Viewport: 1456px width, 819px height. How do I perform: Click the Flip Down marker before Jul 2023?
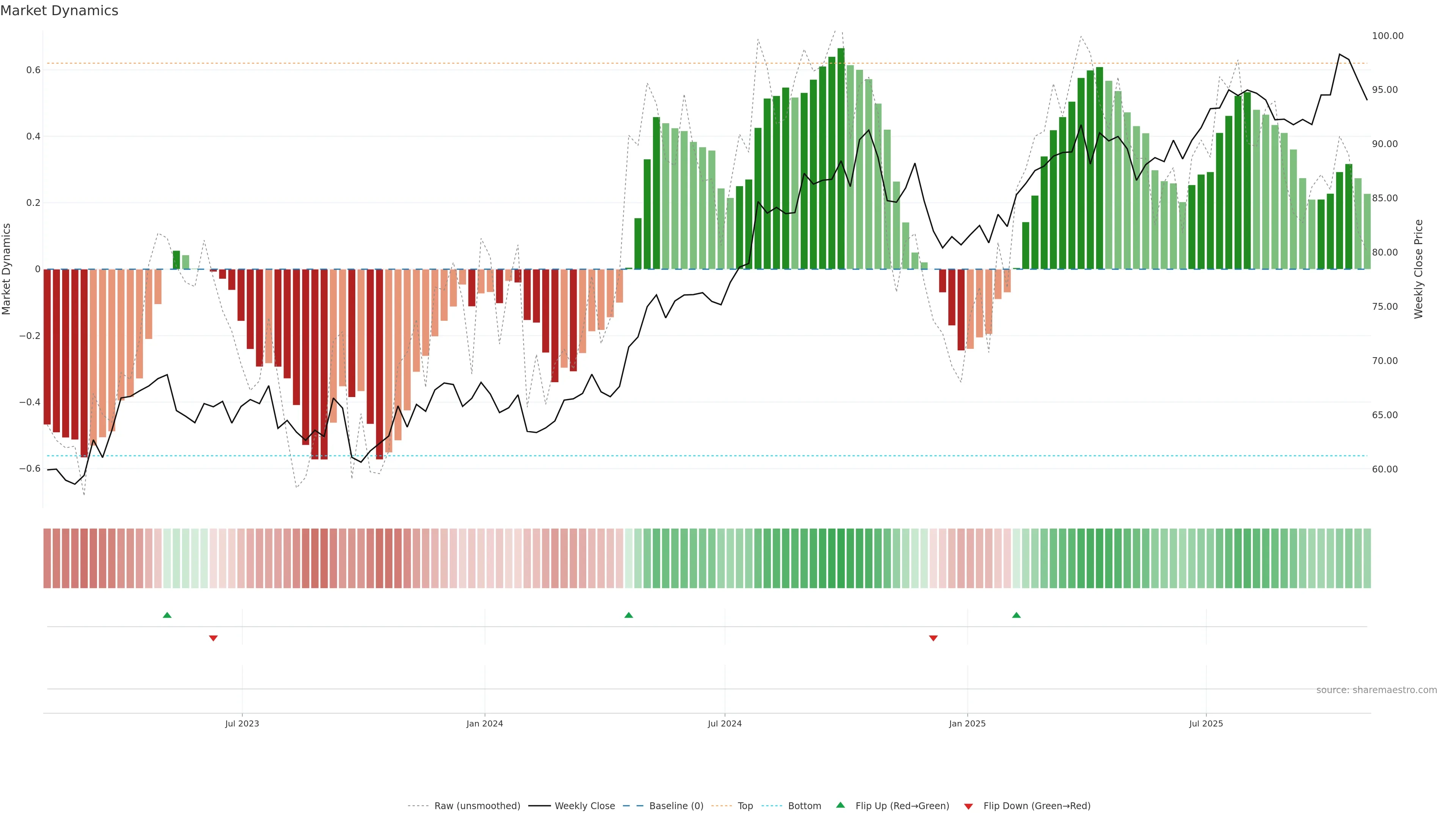(213, 638)
